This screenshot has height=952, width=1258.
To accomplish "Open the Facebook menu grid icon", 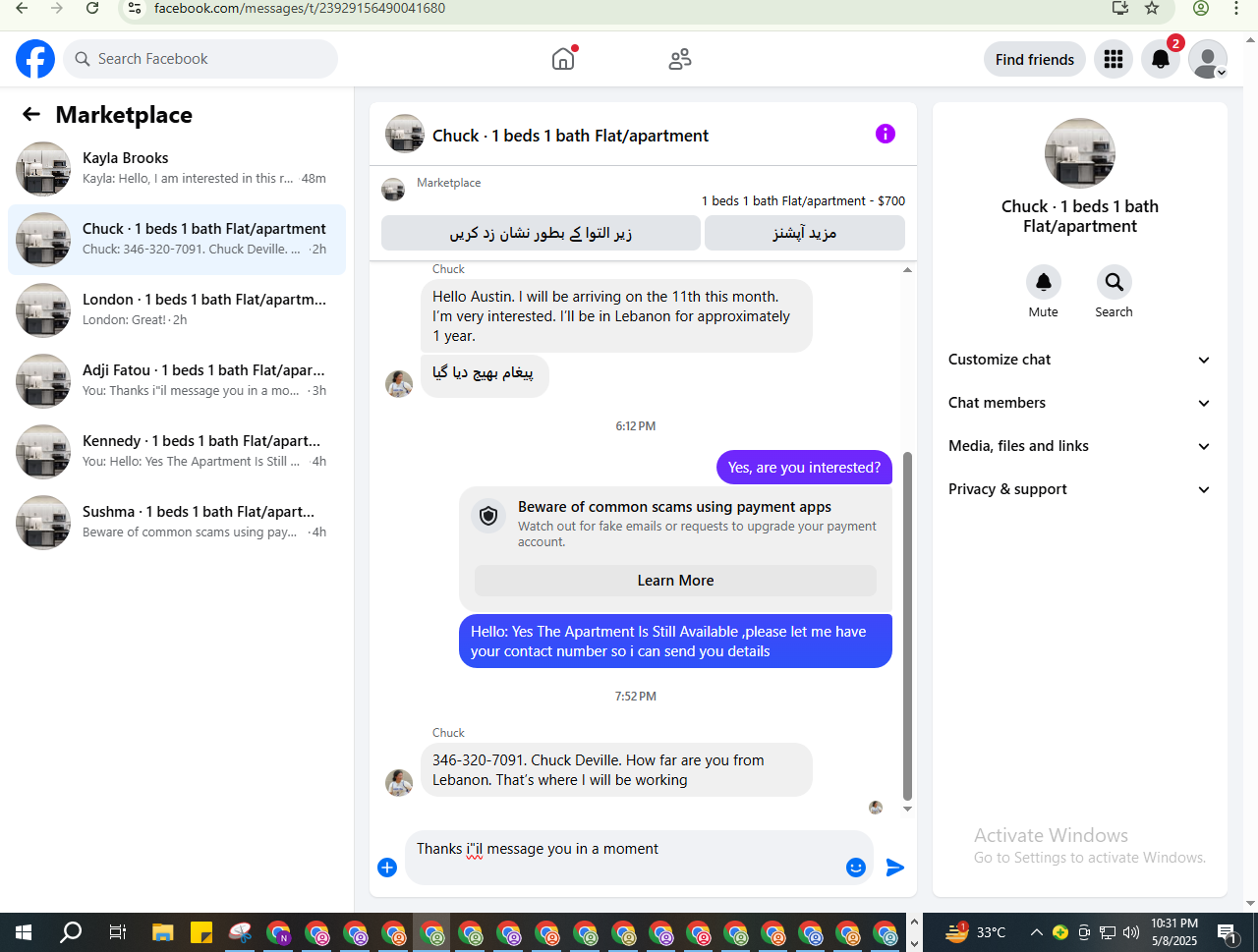I will click(1114, 59).
